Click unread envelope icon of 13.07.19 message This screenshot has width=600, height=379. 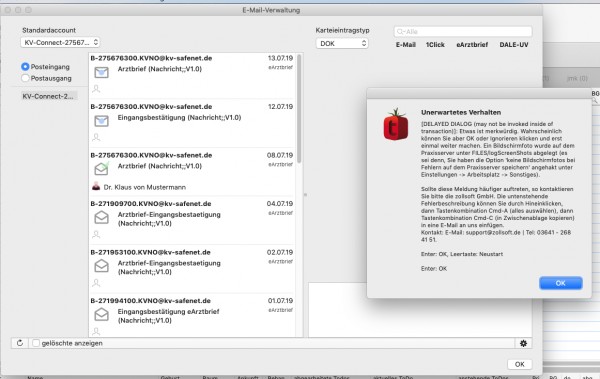[x=101, y=72]
